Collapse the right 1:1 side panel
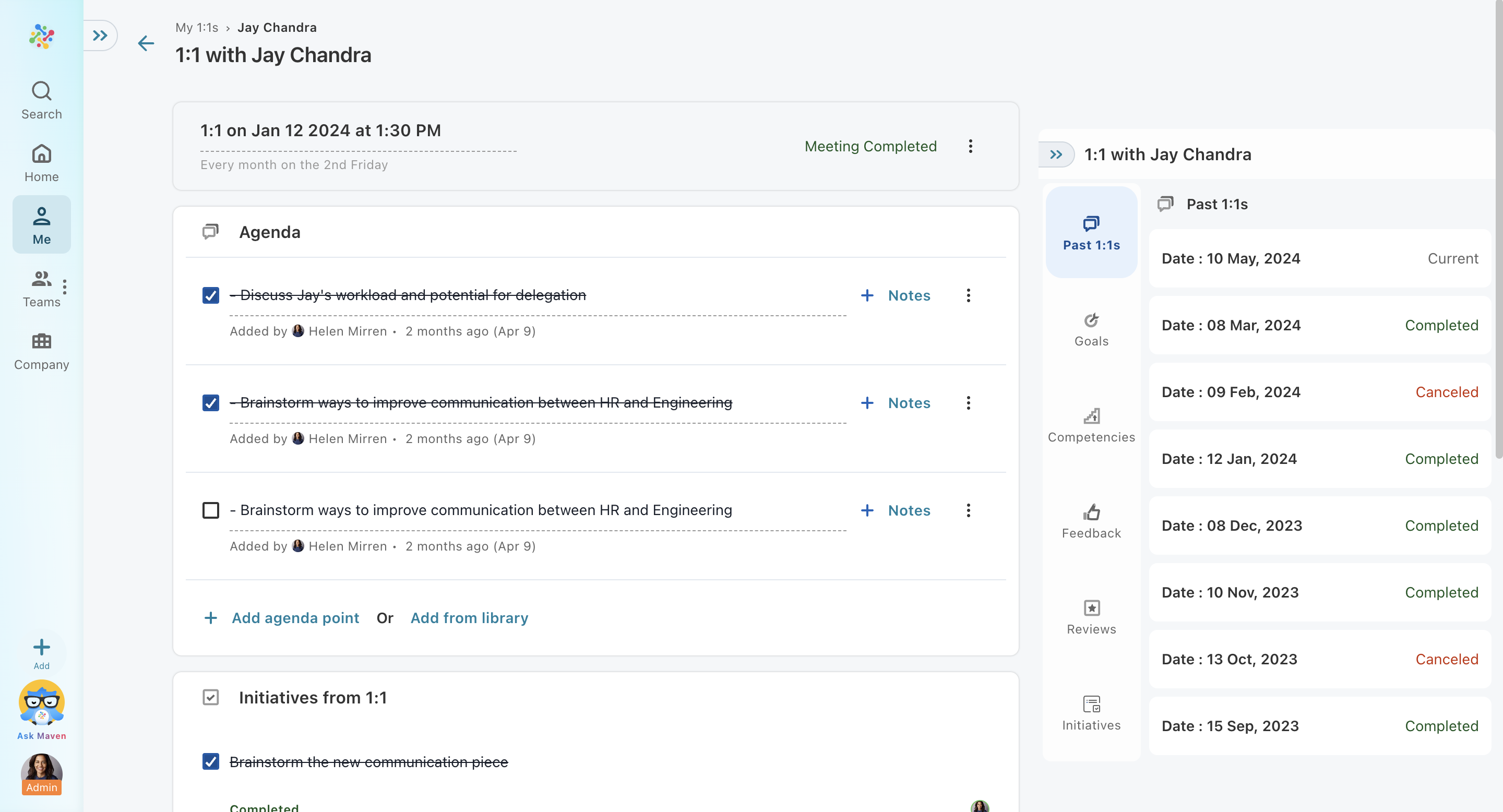1503x812 pixels. tap(1055, 154)
